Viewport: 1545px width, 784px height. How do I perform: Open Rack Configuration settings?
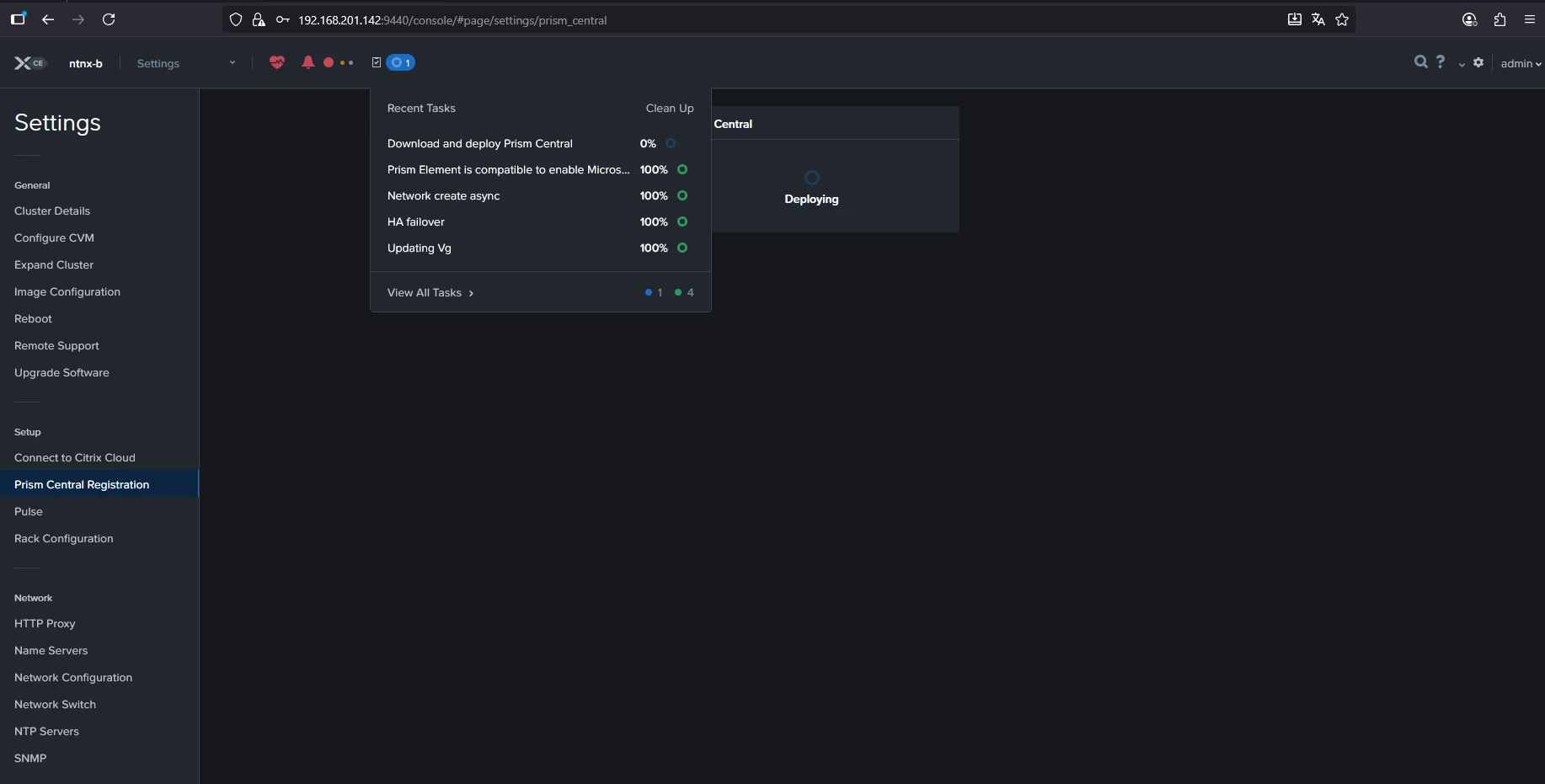coord(64,538)
